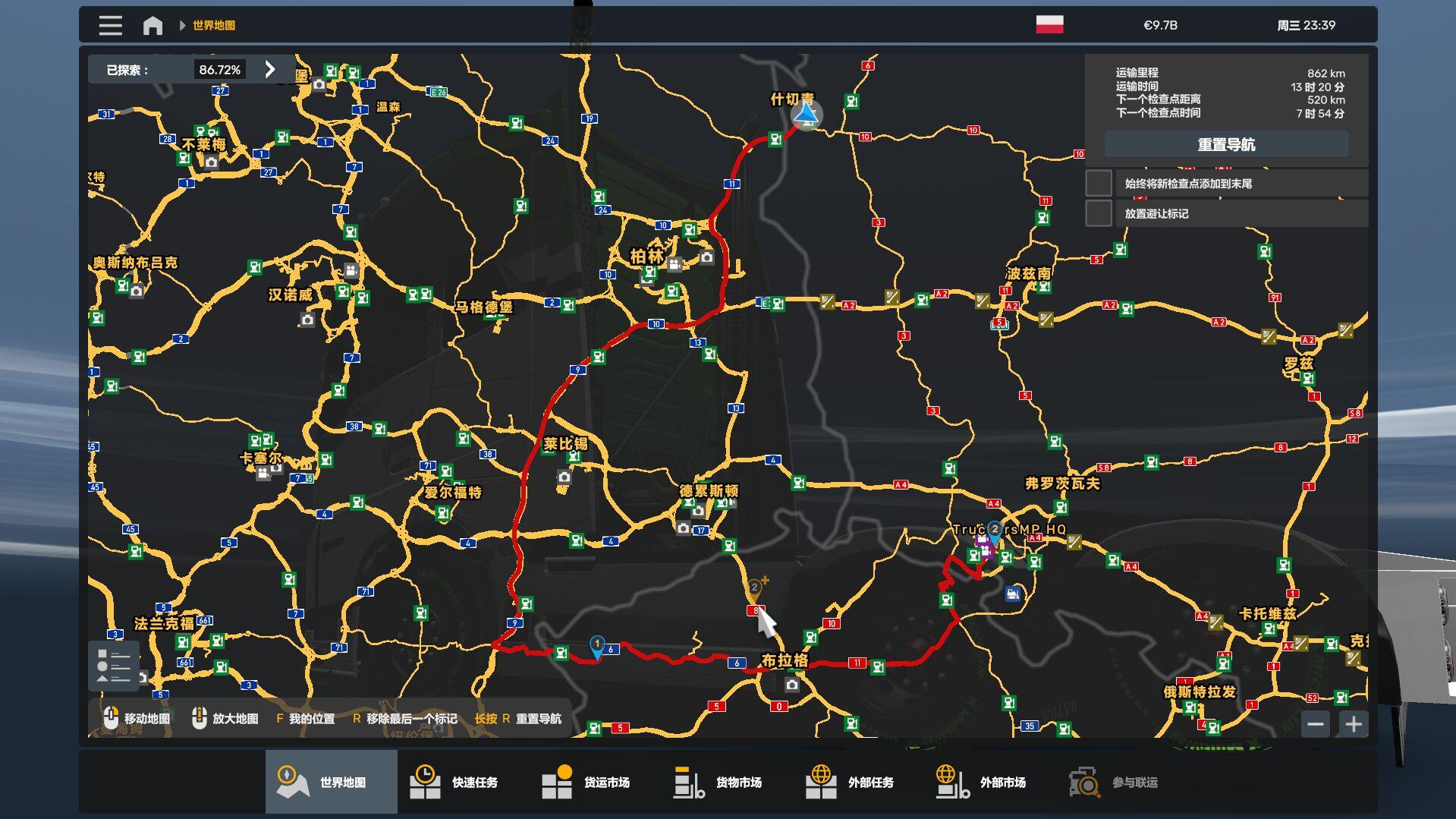1456x819 pixels.
Task: Click the 13 时 20 分 travel time
Action: coord(1318,87)
